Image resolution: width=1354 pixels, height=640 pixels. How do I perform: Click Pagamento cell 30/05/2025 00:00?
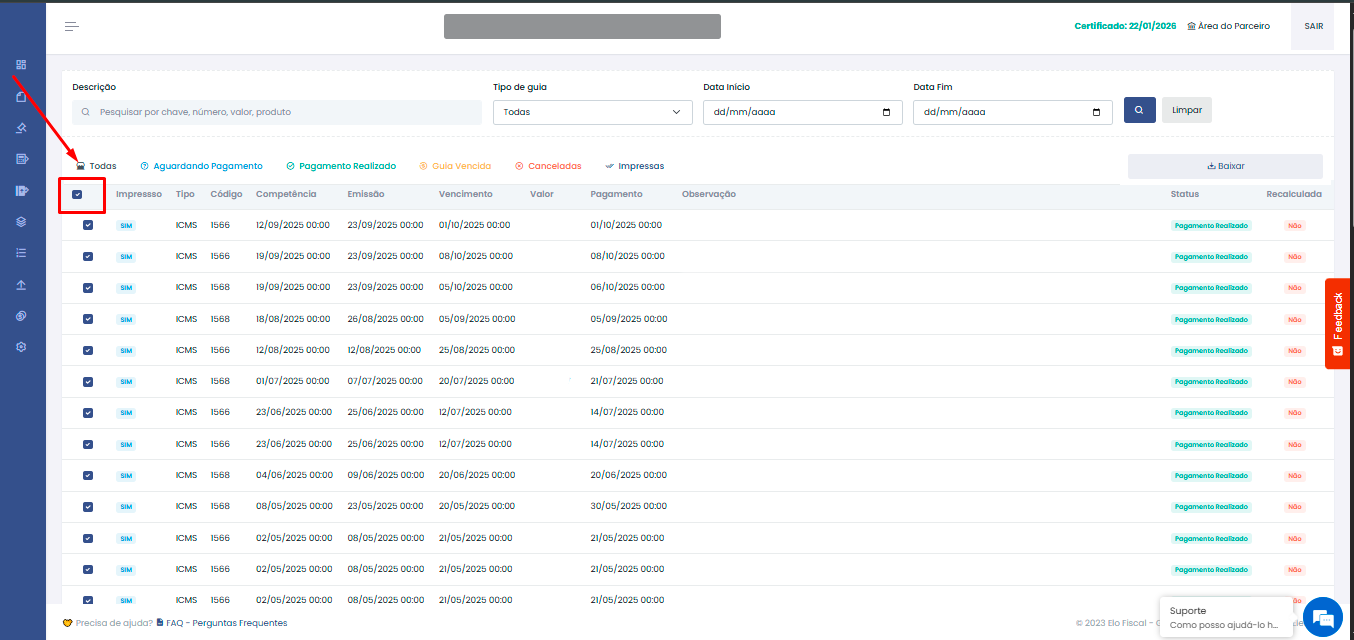coord(627,506)
